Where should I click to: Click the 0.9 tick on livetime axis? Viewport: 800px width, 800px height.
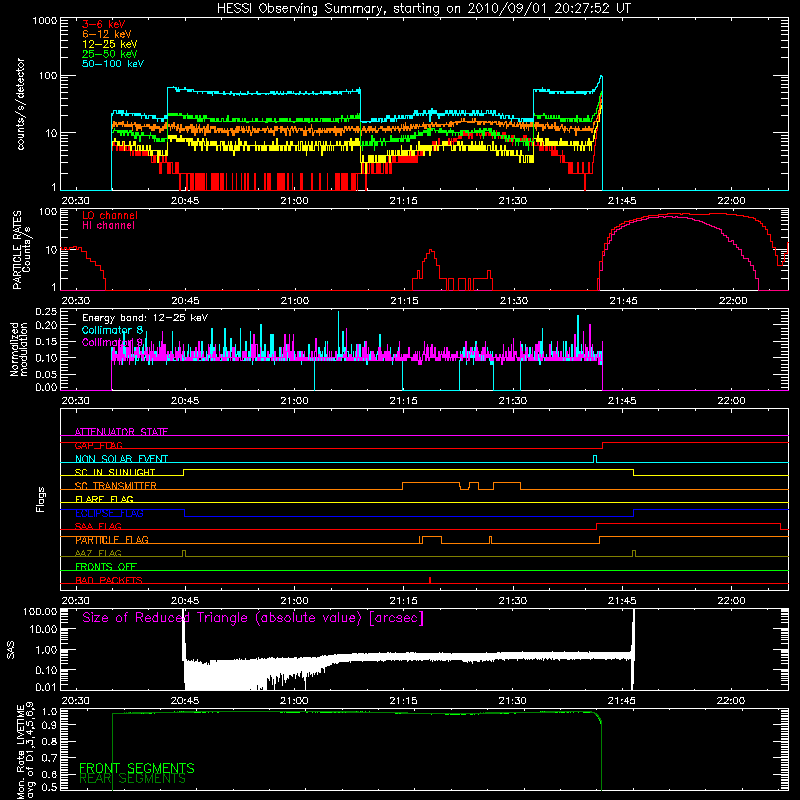49,724
